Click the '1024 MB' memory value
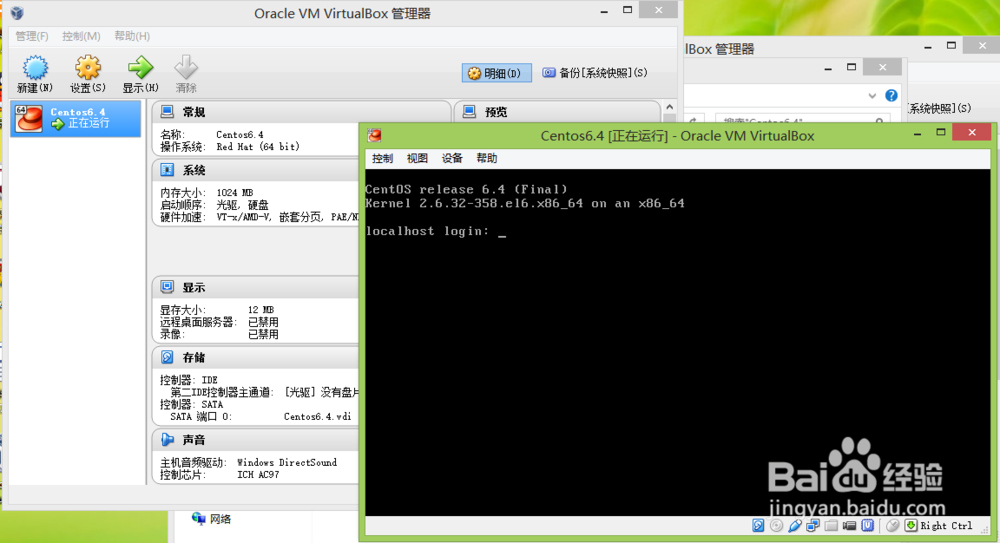 click(235, 193)
